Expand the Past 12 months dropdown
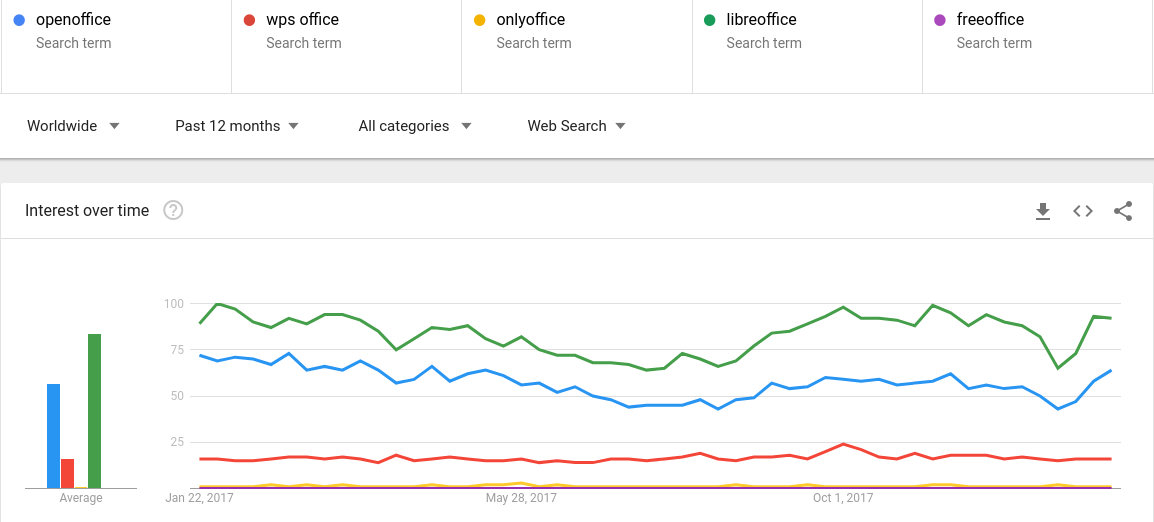This screenshot has width=1154, height=522. click(x=237, y=126)
